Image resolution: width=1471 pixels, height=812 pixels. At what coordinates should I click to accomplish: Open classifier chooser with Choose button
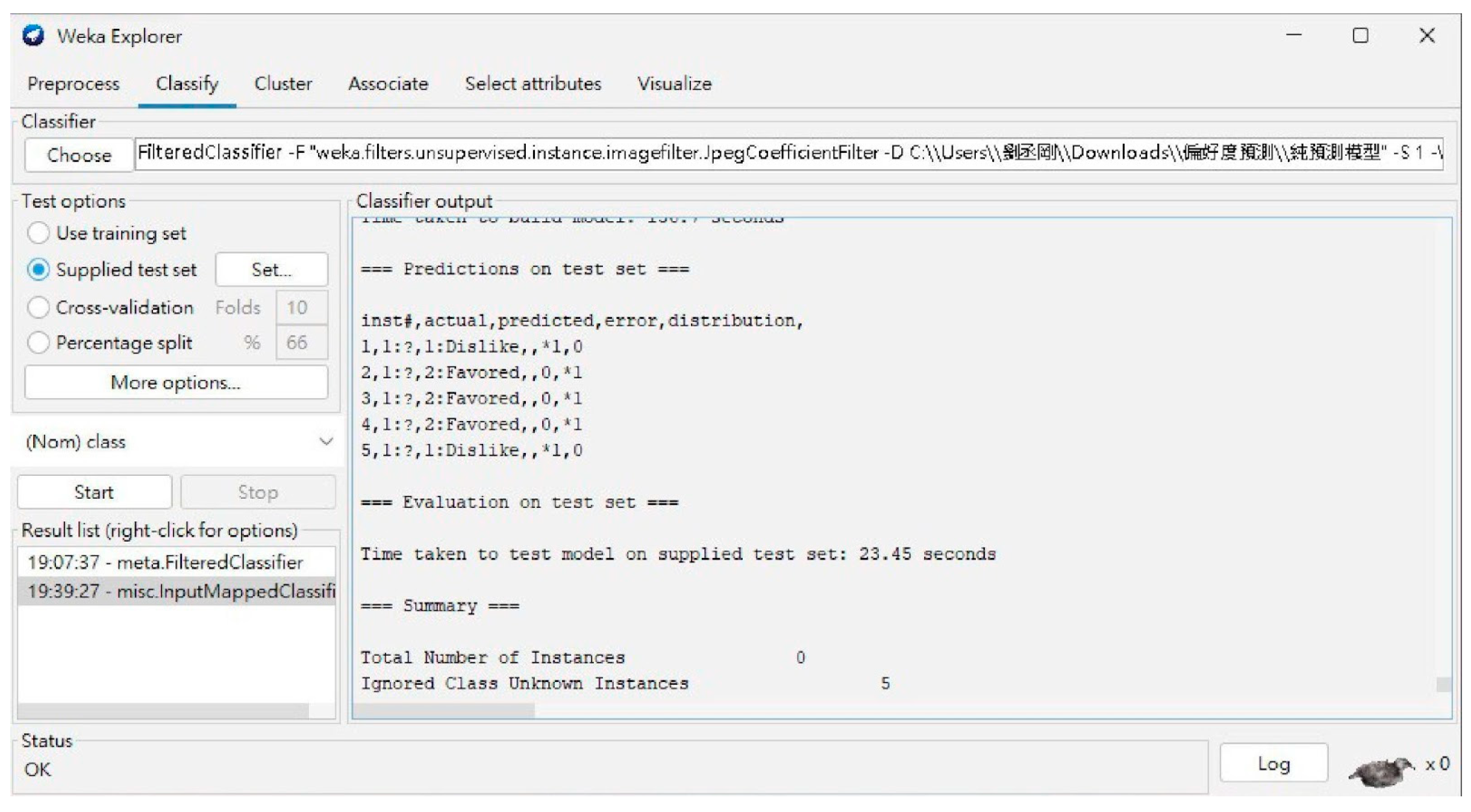tap(78, 154)
